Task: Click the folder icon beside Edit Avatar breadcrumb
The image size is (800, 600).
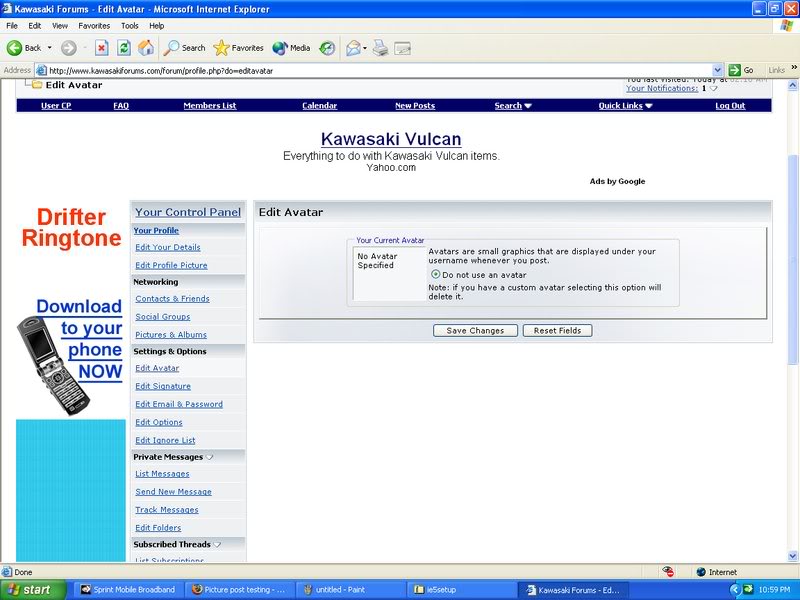Action: tap(37, 85)
